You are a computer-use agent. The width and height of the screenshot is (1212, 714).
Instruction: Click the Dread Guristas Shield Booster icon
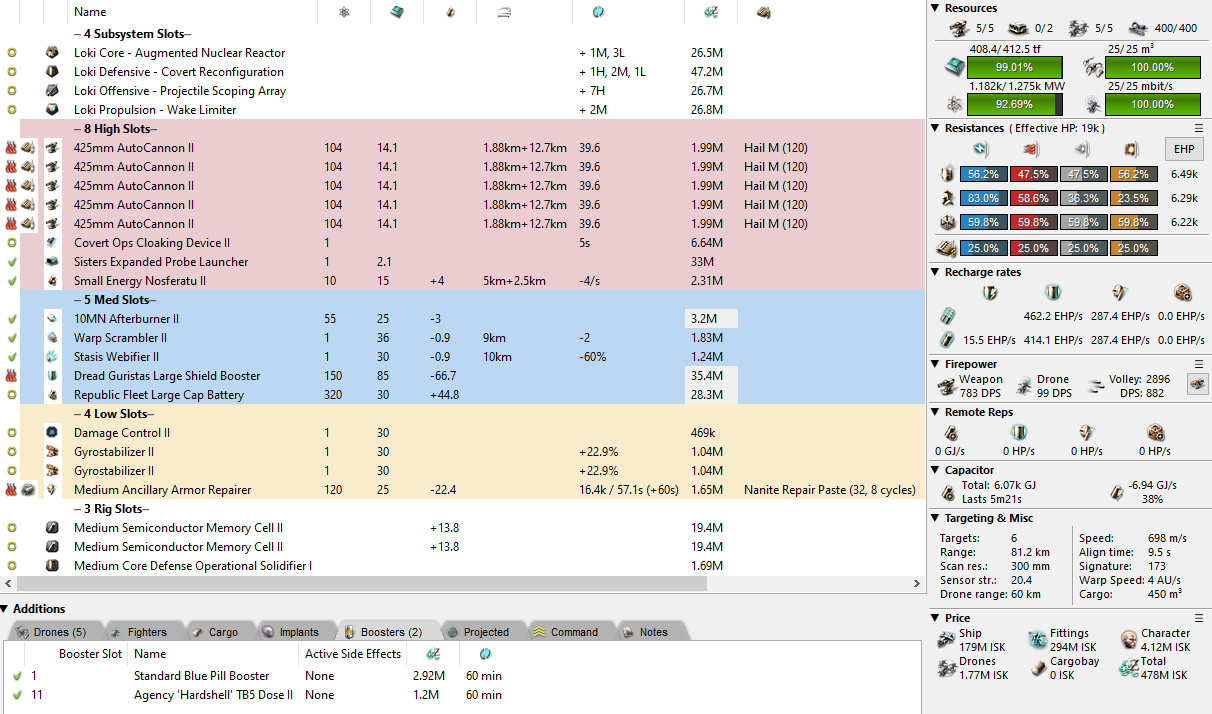tap(52, 376)
